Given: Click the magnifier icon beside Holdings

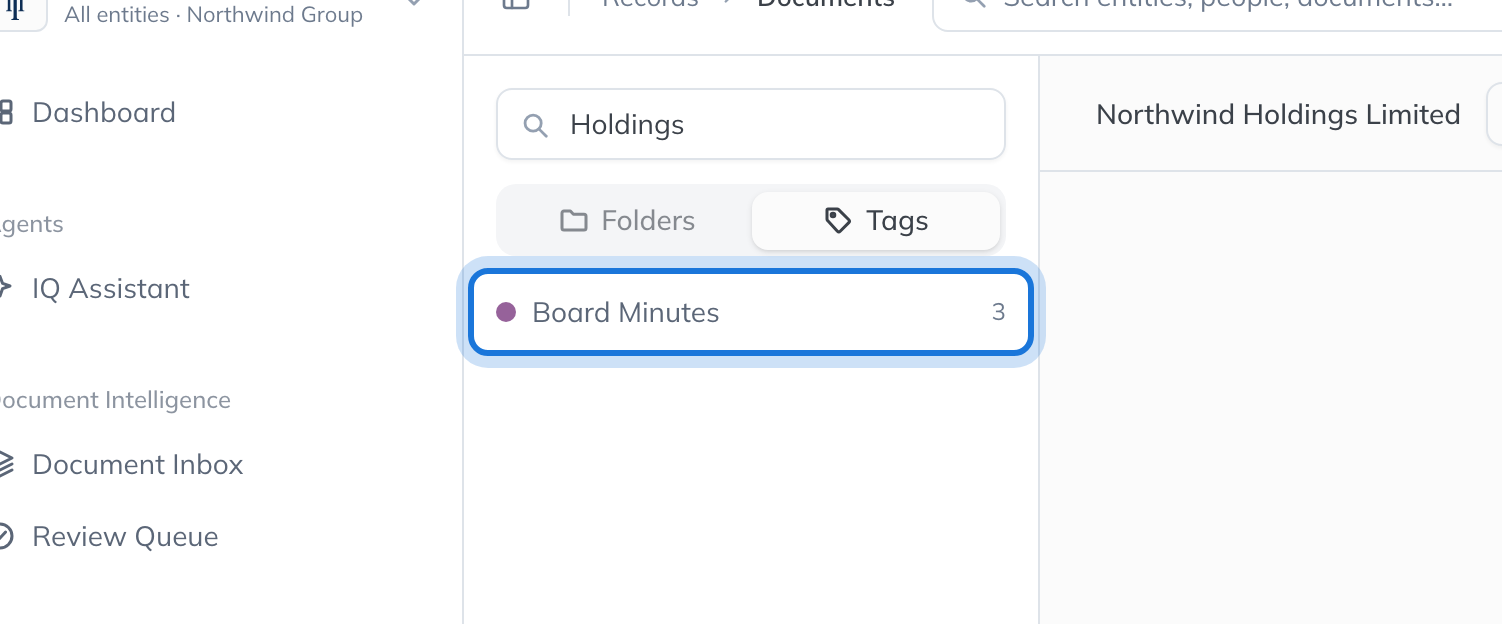Looking at the screenshot, I should (536, 125).
